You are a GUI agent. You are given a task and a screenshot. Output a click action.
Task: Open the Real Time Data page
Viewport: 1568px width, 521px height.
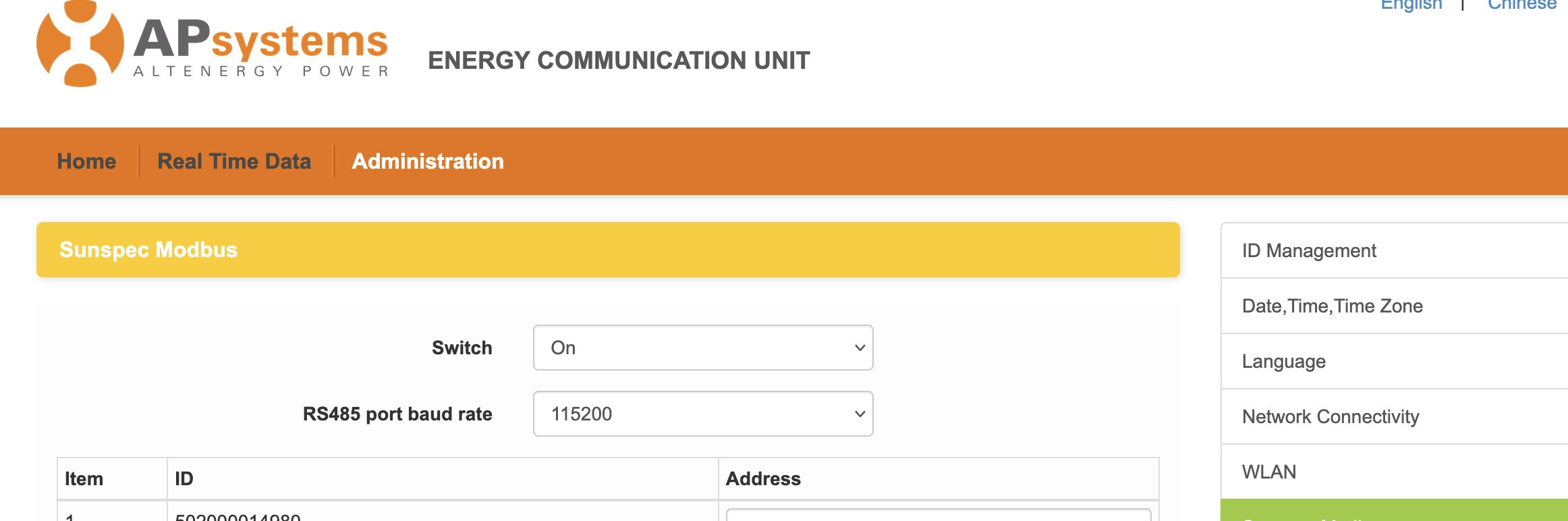[234, 161]
